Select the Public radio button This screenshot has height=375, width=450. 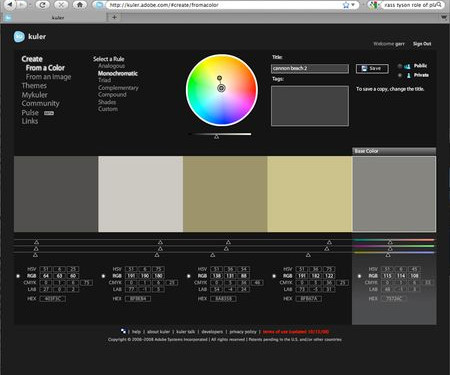(400, 66)
